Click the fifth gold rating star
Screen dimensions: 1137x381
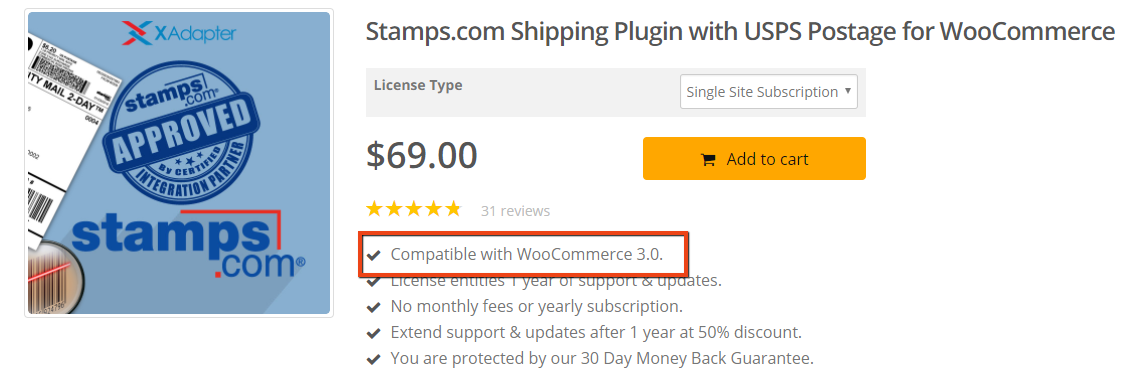(x=452, y=210)
